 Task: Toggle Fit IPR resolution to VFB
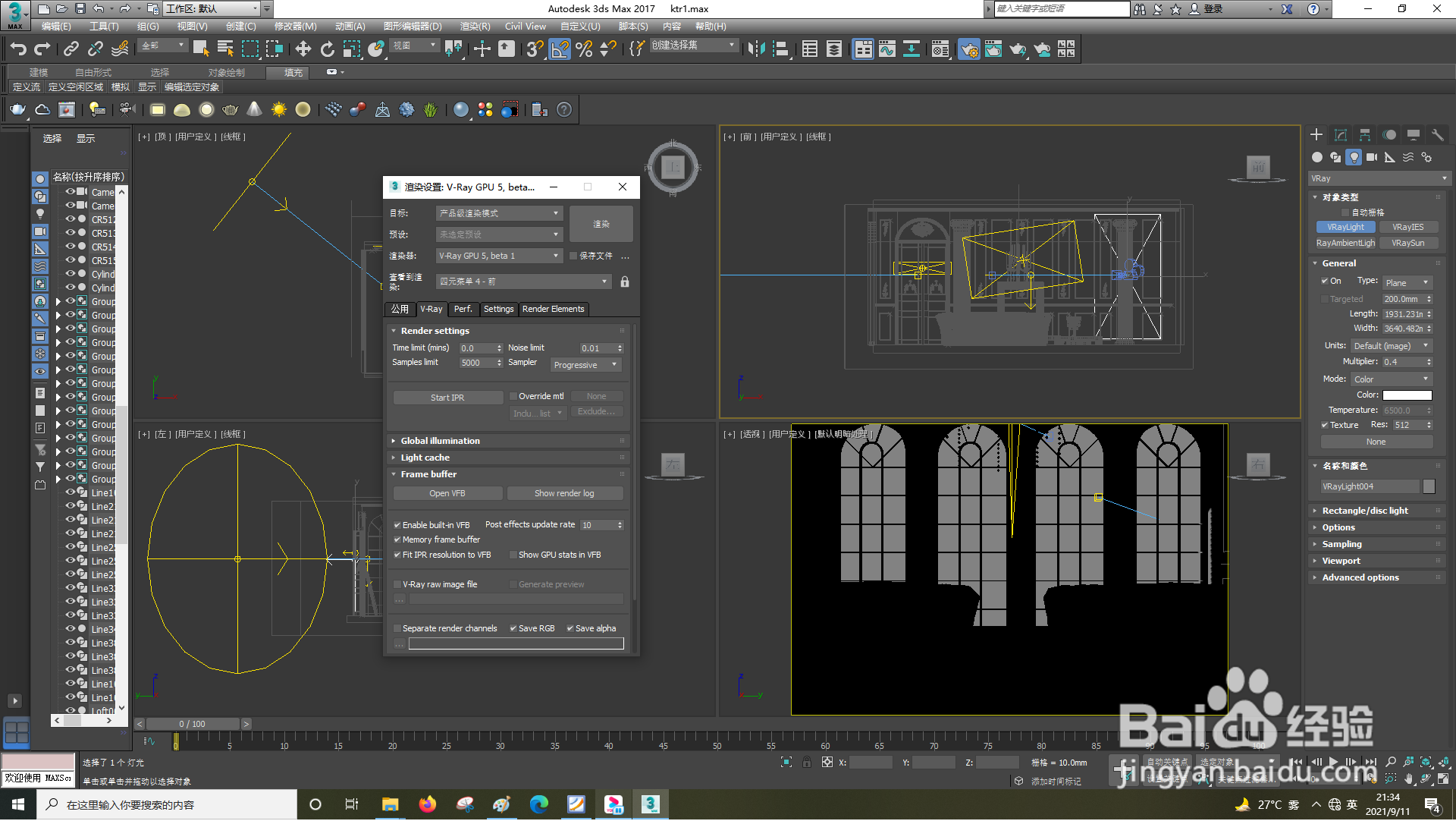pos(397,555)
